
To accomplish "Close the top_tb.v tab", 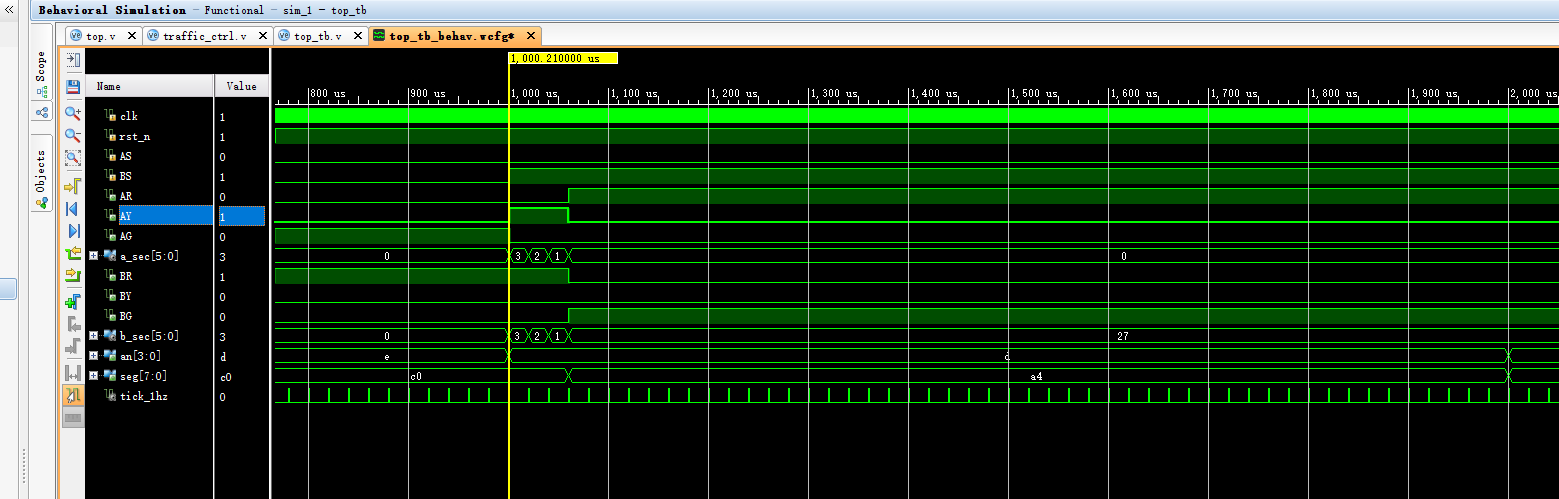I will (x=360, y=36).
